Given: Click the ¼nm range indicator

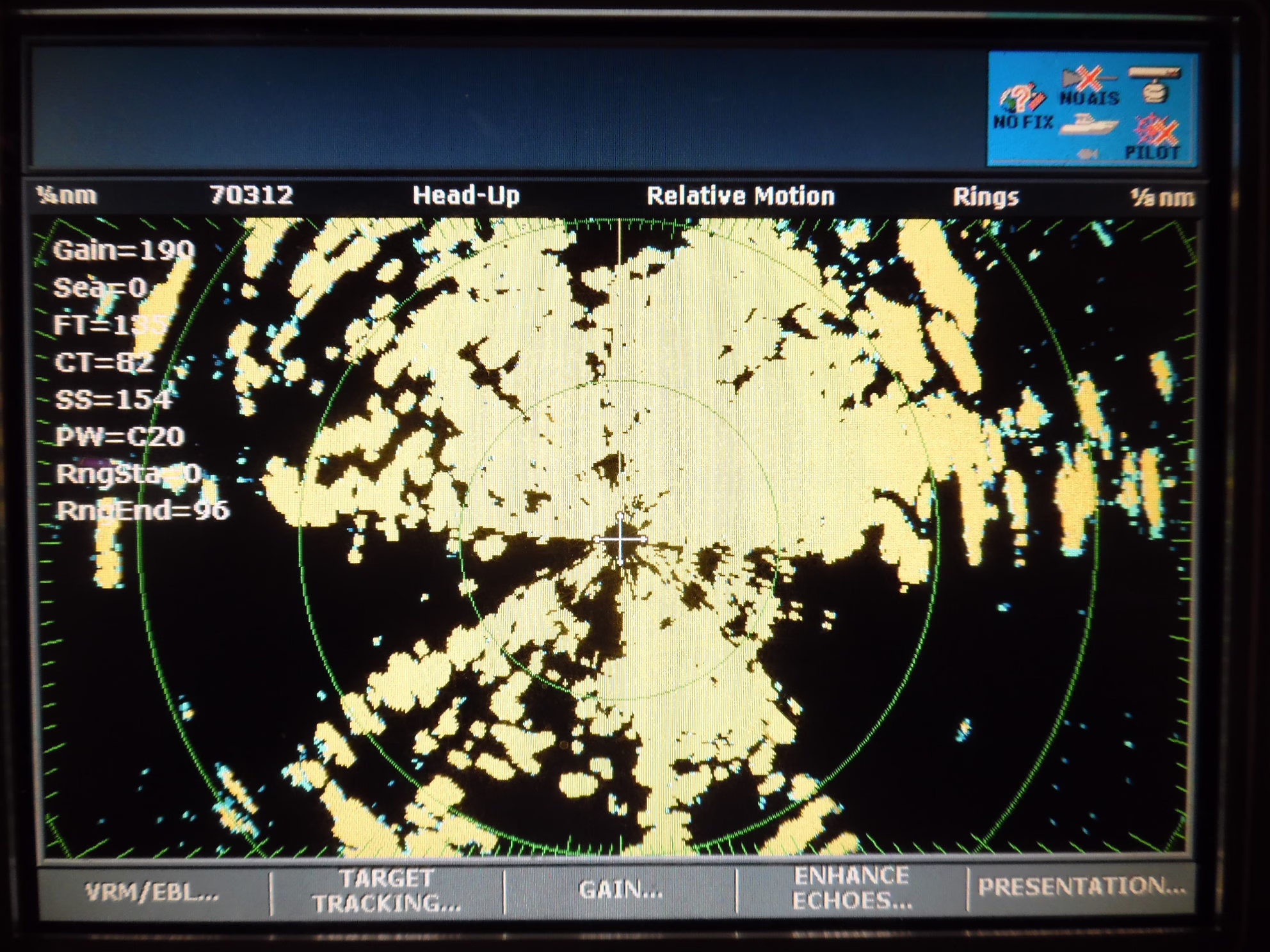Looking at the screenshot, I should coord(67,194).
